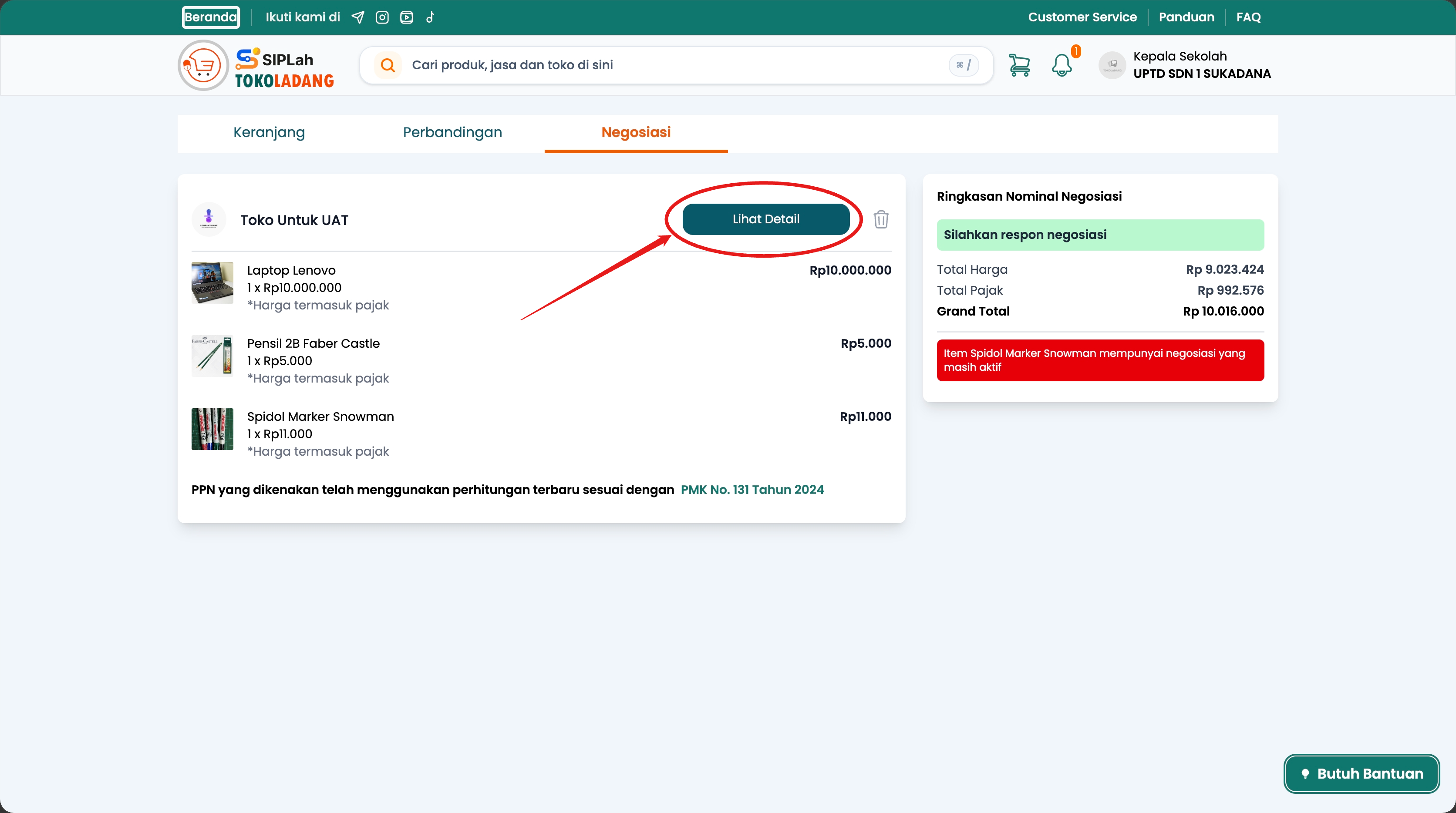Open the notification bell

1062,66
